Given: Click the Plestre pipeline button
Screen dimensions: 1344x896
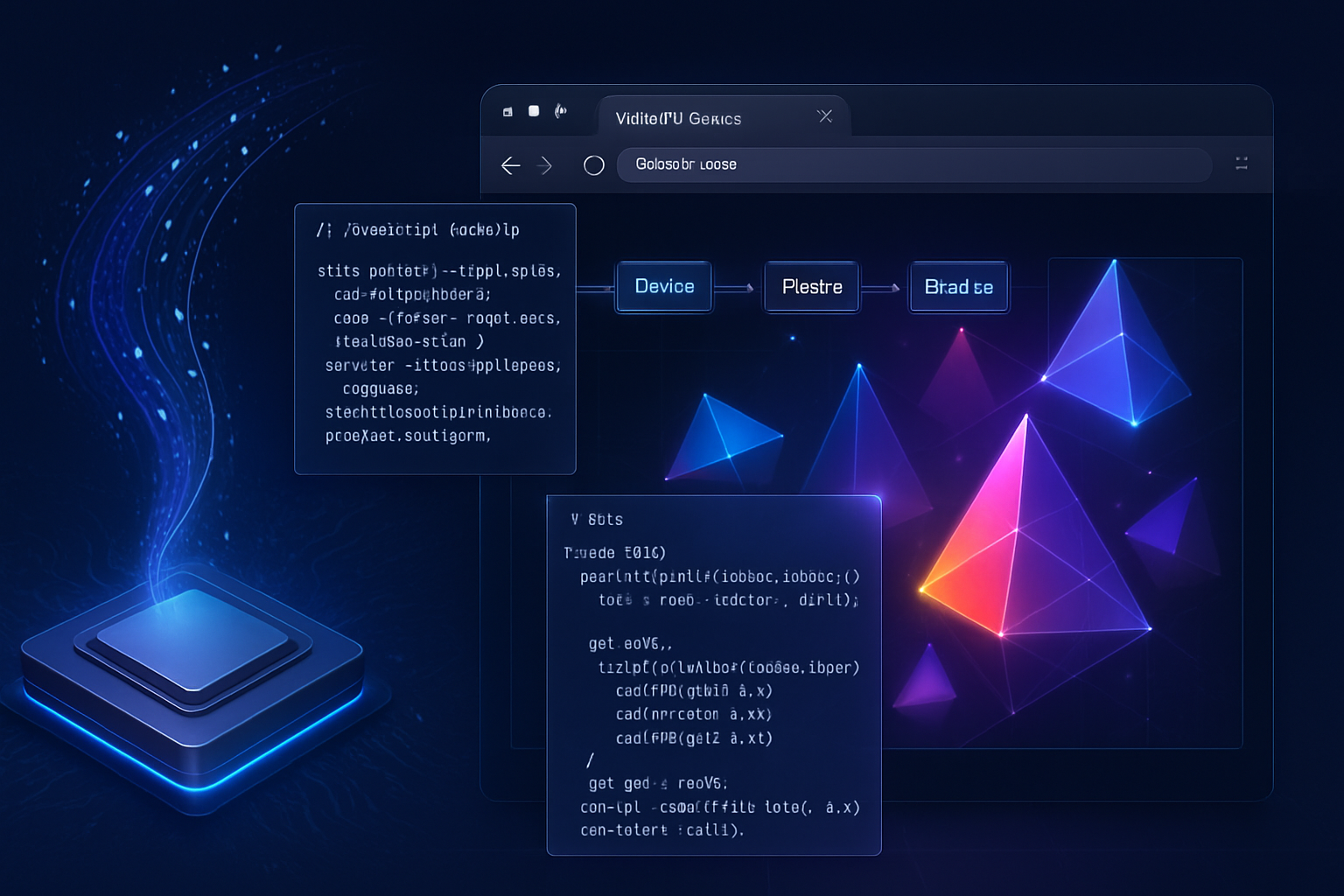Looking at the screenshot, I should [812, 287].
